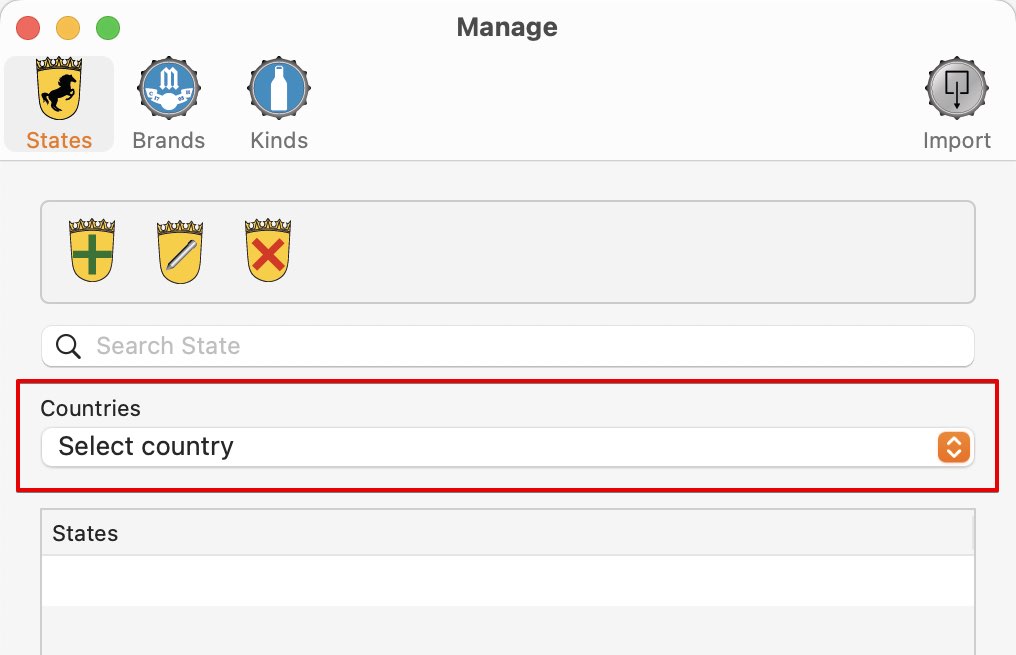This screenshot has width=1016, height=655.
Task: Click the Import label text
Action: 957,141
